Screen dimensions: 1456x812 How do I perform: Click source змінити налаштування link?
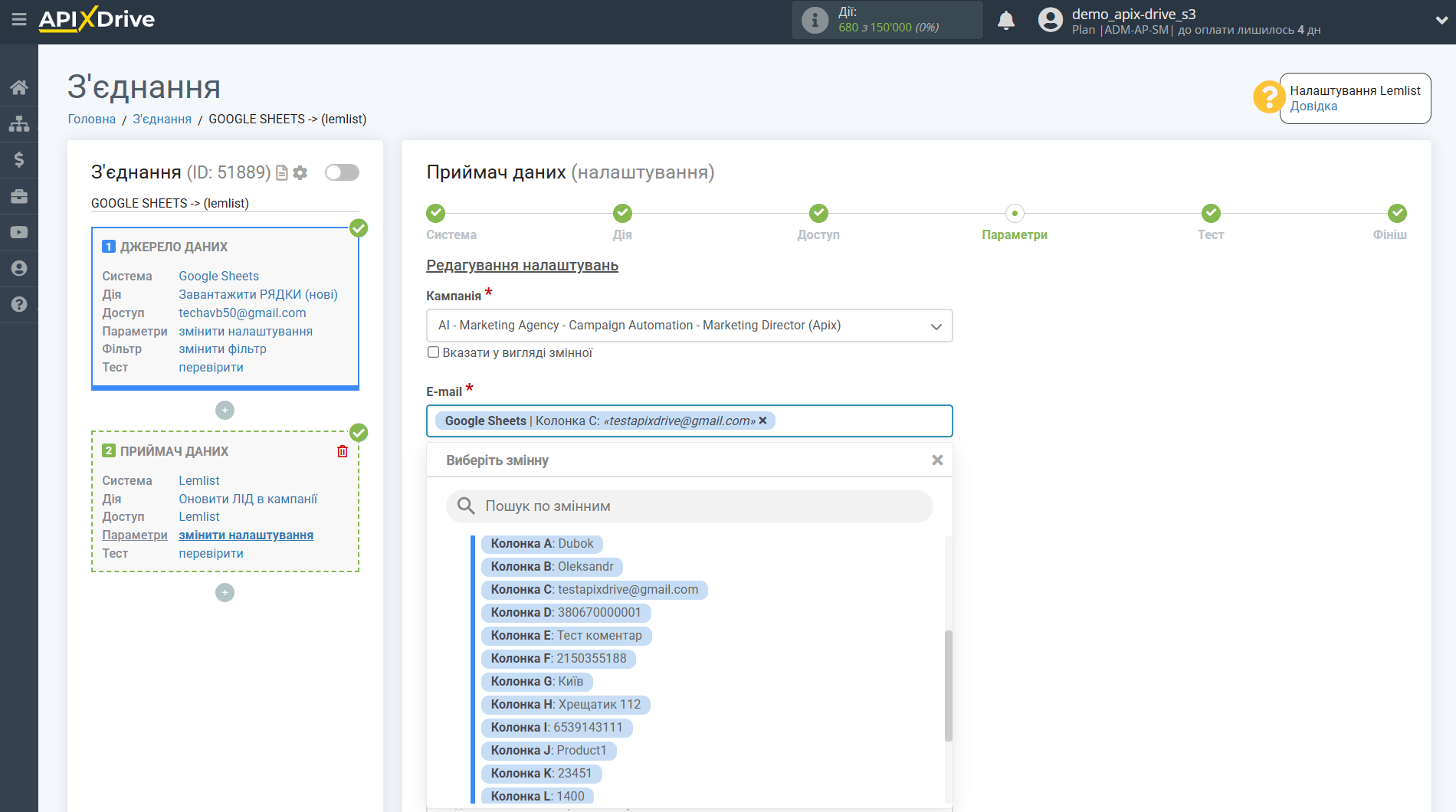click(x=245, y=331)
